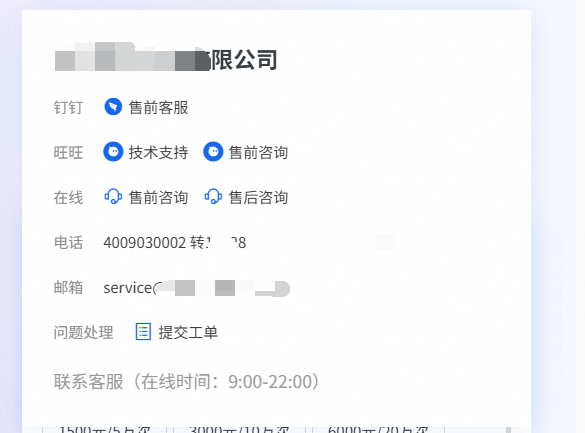Click the 电话 row label
Screen dimensions: 585x433
coord(68,243)
